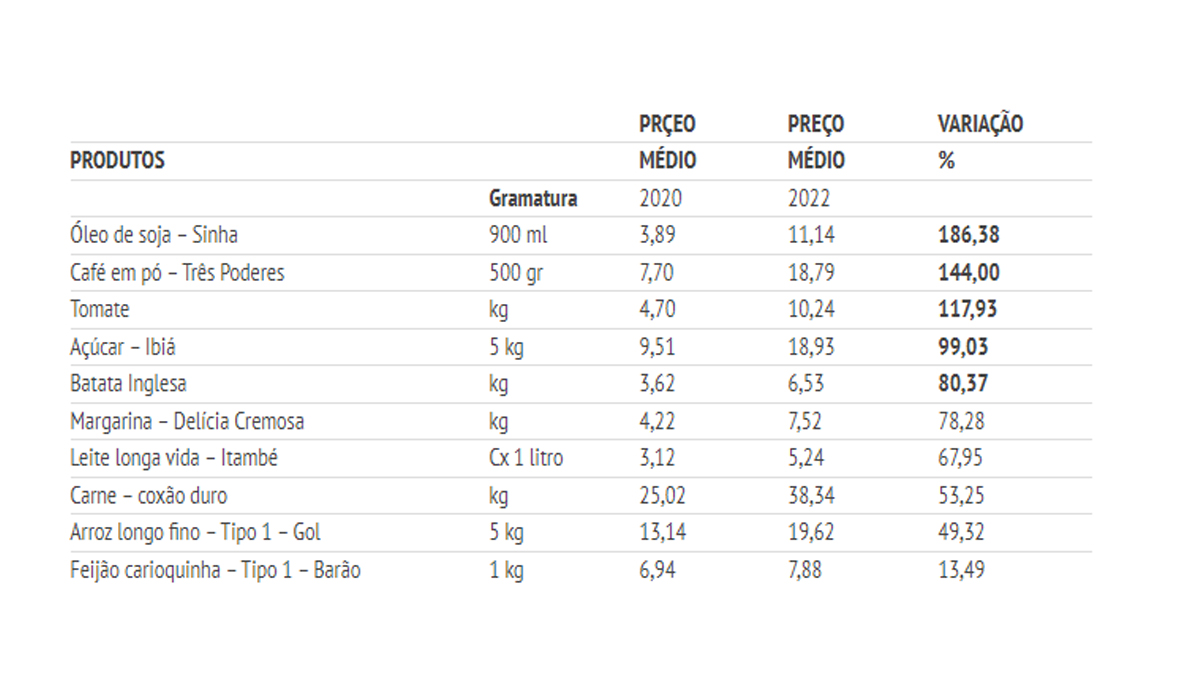Click the 144,00 variation value
The width and height of the screenshot is (1200, 675).
tap(968, 272)
